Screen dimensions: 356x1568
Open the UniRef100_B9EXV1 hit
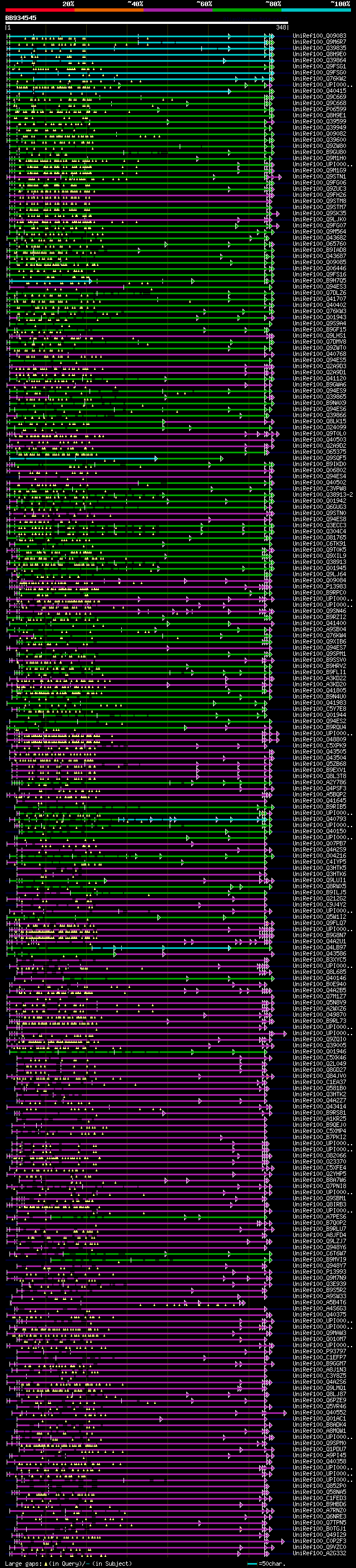pos(319,770)
